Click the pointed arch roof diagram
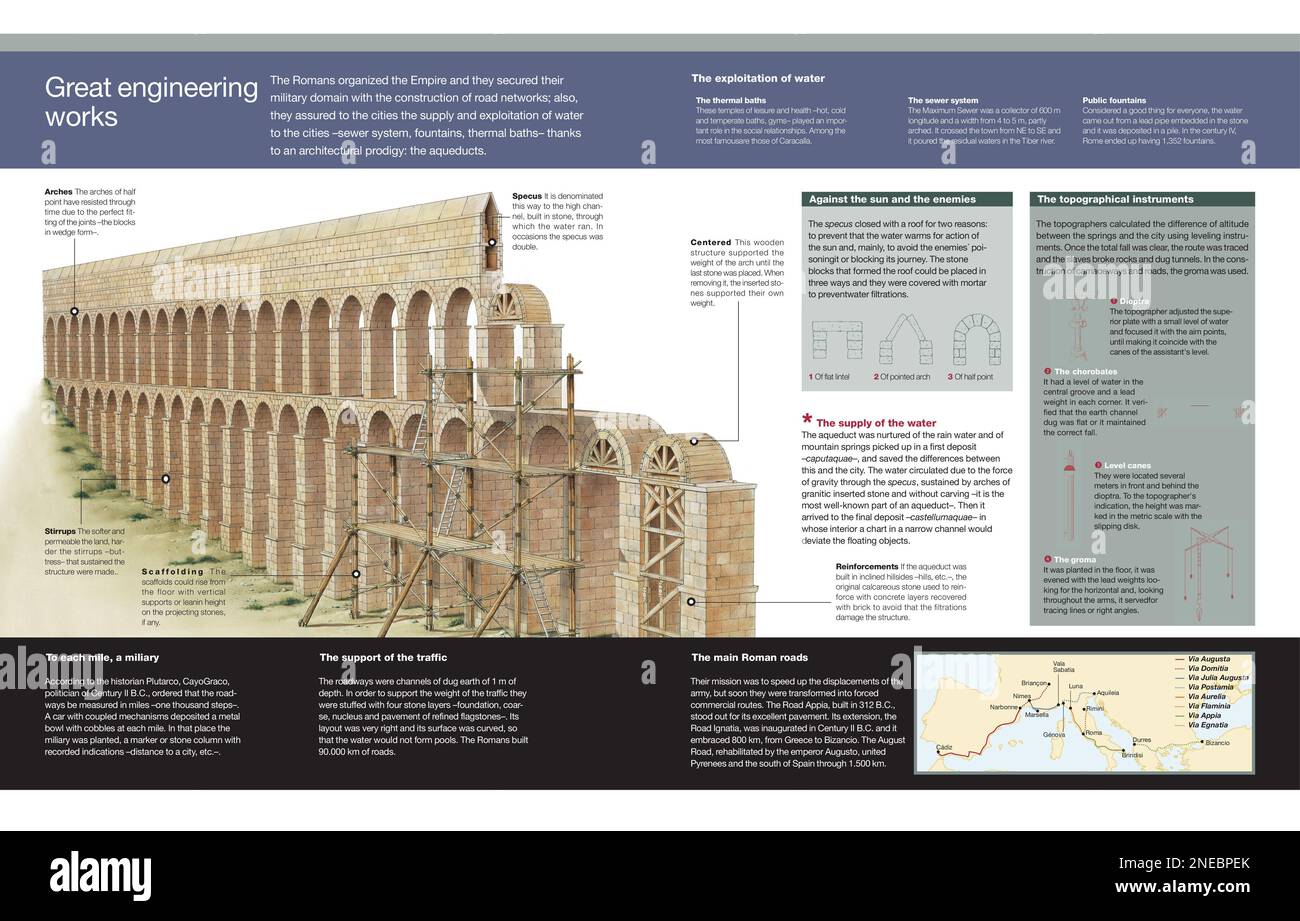Viewport: 1300px width, 921px height. (x=905, y=339)
